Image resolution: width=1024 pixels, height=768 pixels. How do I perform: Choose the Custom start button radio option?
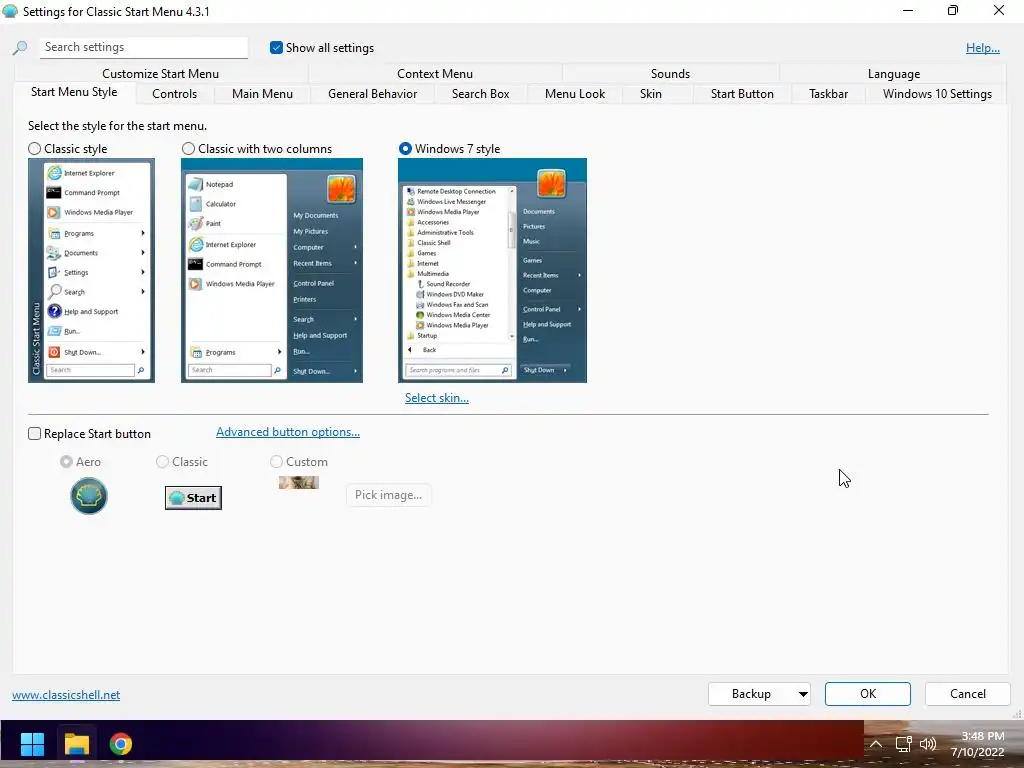[x=276, y=462]
